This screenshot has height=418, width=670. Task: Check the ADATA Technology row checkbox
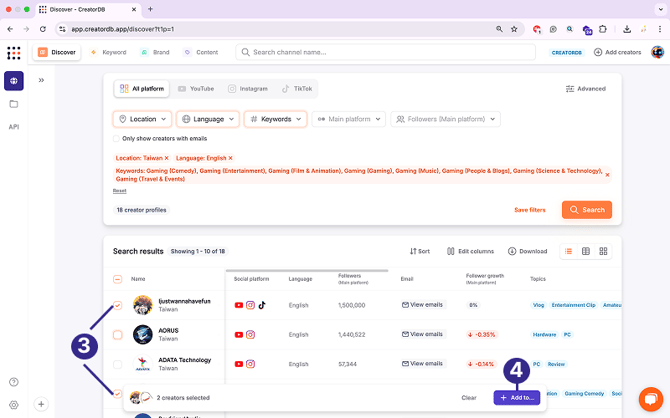click(118, 364)
